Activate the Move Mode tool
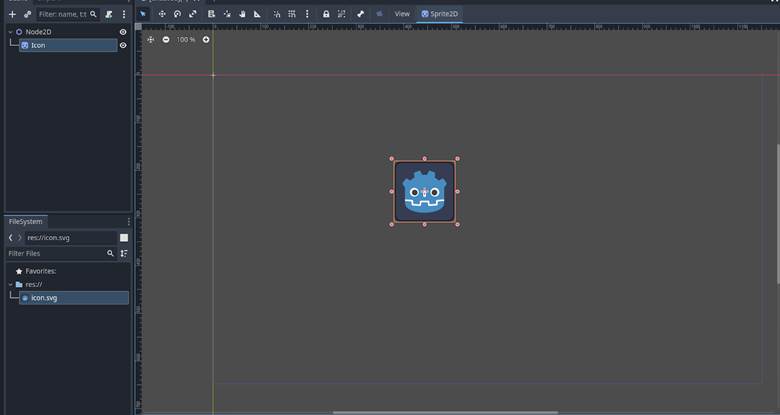This screenshot has height=415, width=780. 162,14
